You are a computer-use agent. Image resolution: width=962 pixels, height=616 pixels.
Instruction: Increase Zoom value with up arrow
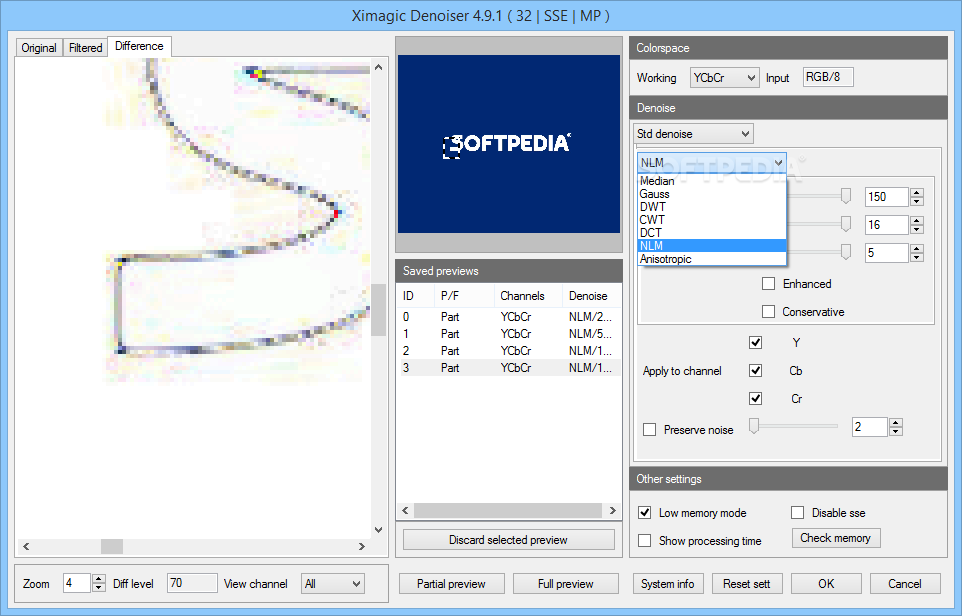click(99, 579)
